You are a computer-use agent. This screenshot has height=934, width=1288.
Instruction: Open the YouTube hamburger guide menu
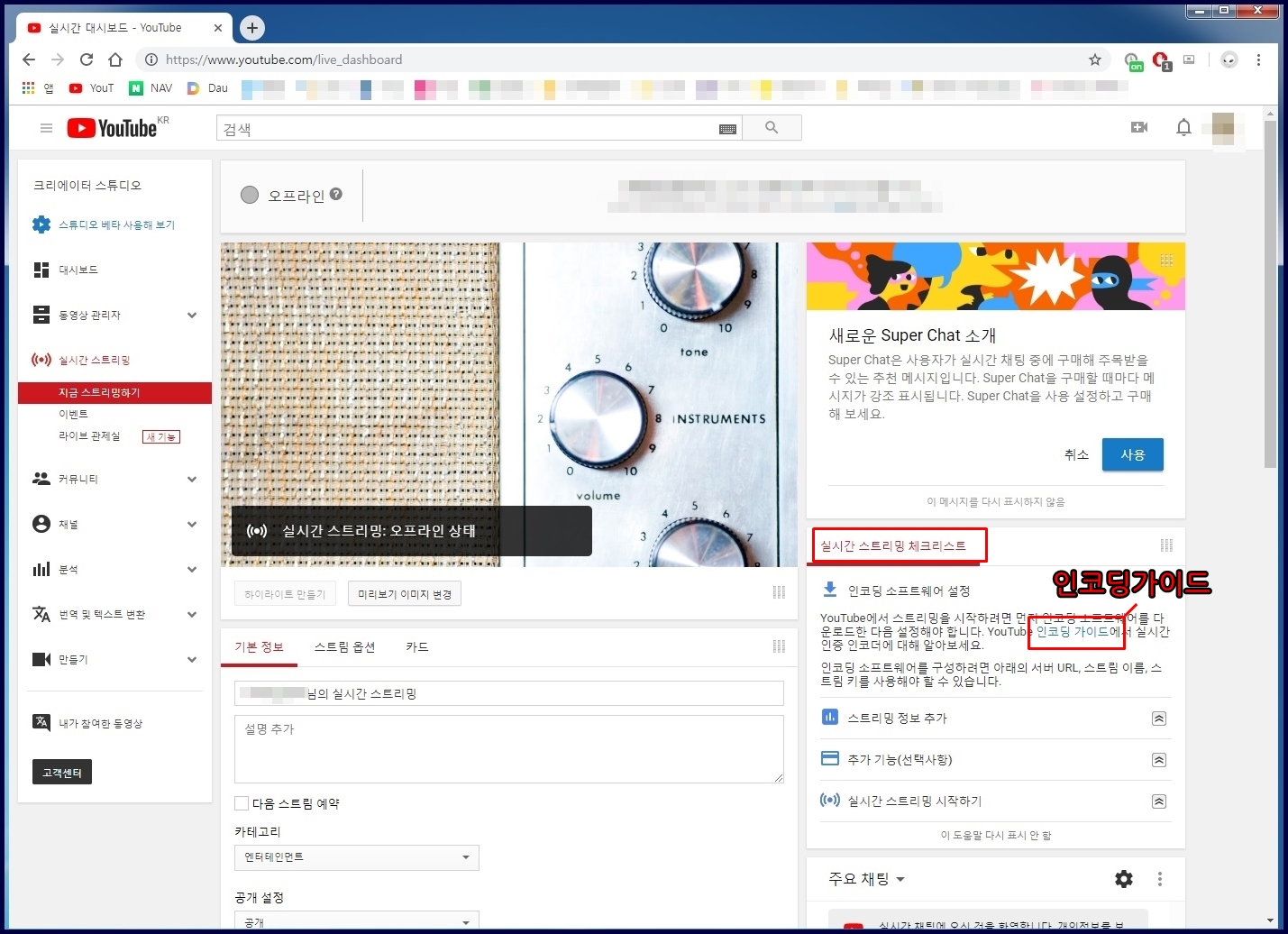[46, 128]
